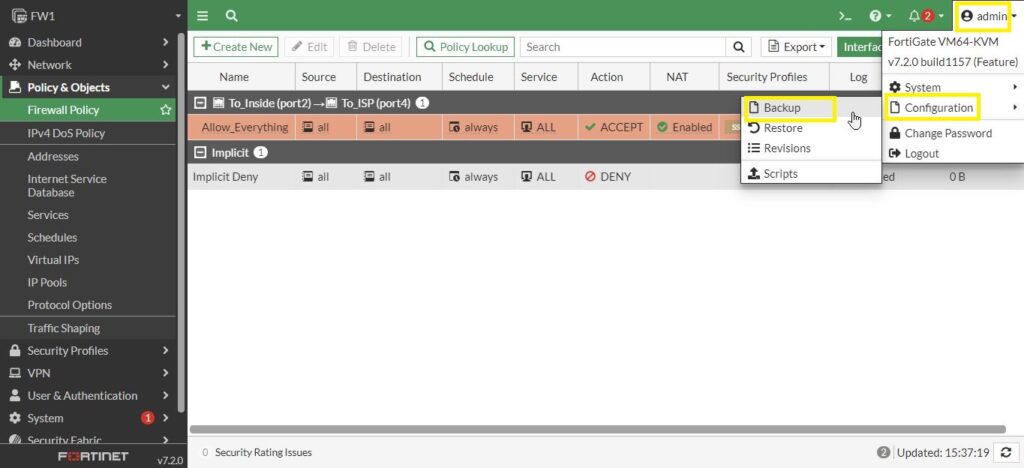Open the Export dropdown

pos(796,47)
